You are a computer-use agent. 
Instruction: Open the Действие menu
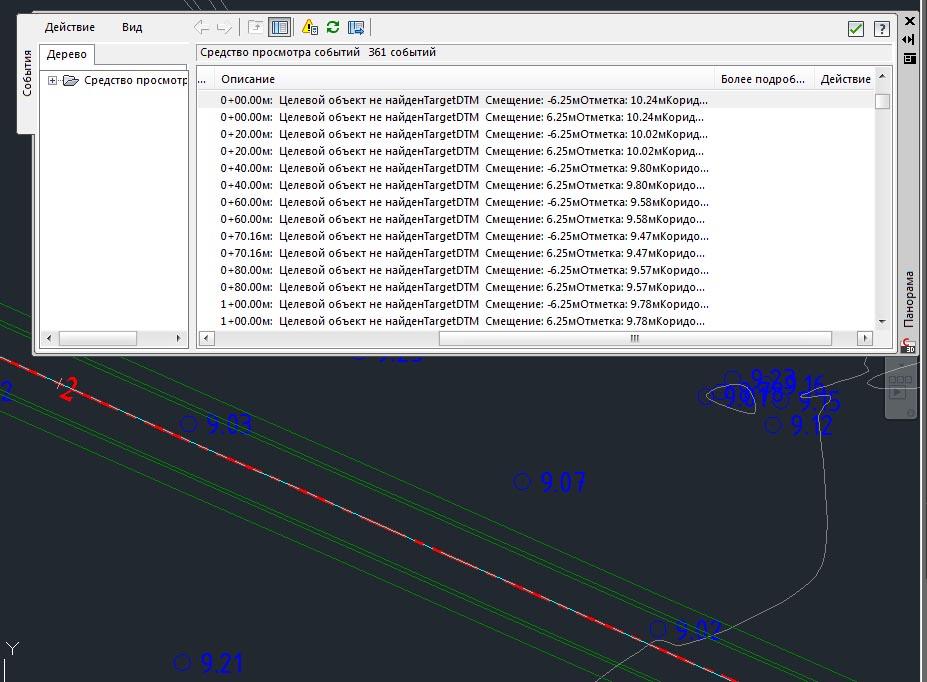pyautogui.click(x=70, y=27)
